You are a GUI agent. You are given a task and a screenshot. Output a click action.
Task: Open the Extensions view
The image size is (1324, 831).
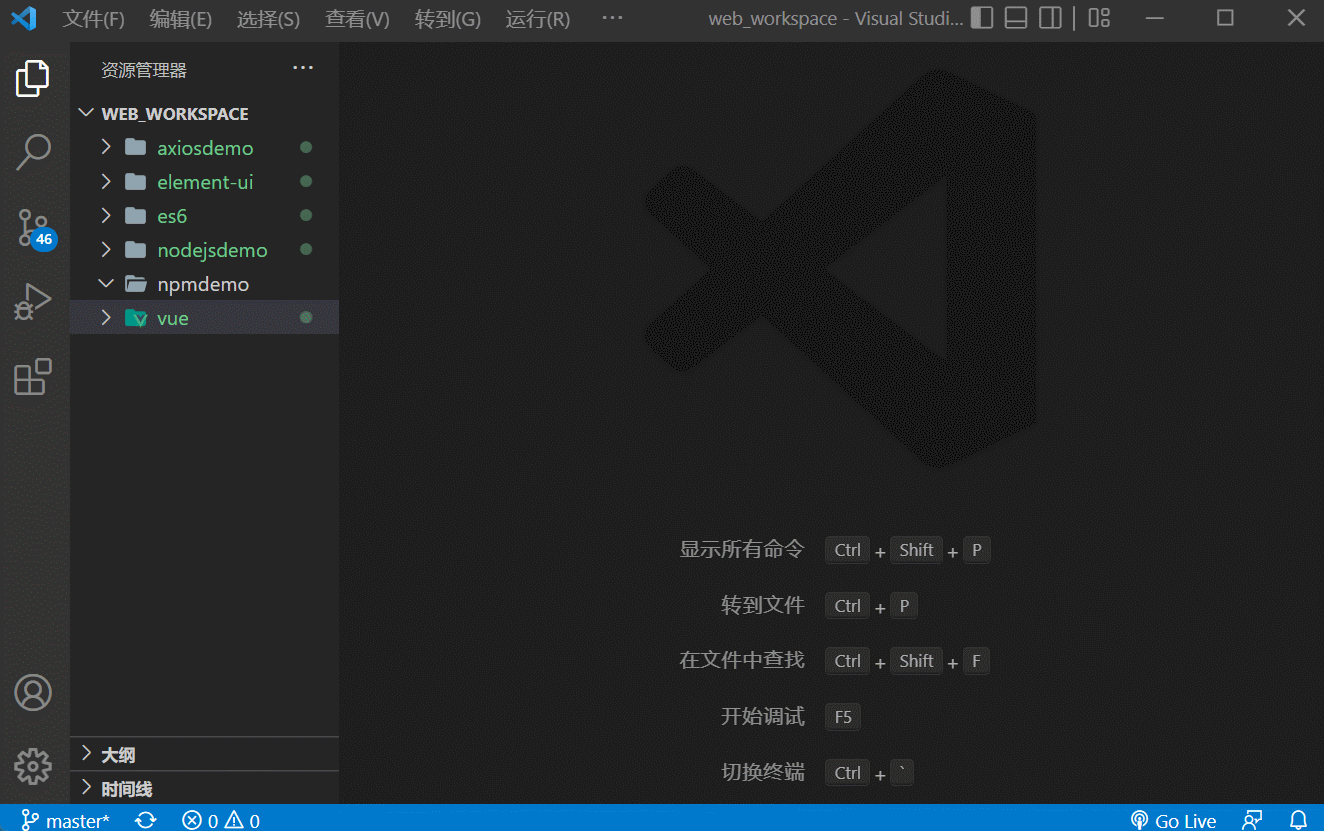[x=33, y=377]
